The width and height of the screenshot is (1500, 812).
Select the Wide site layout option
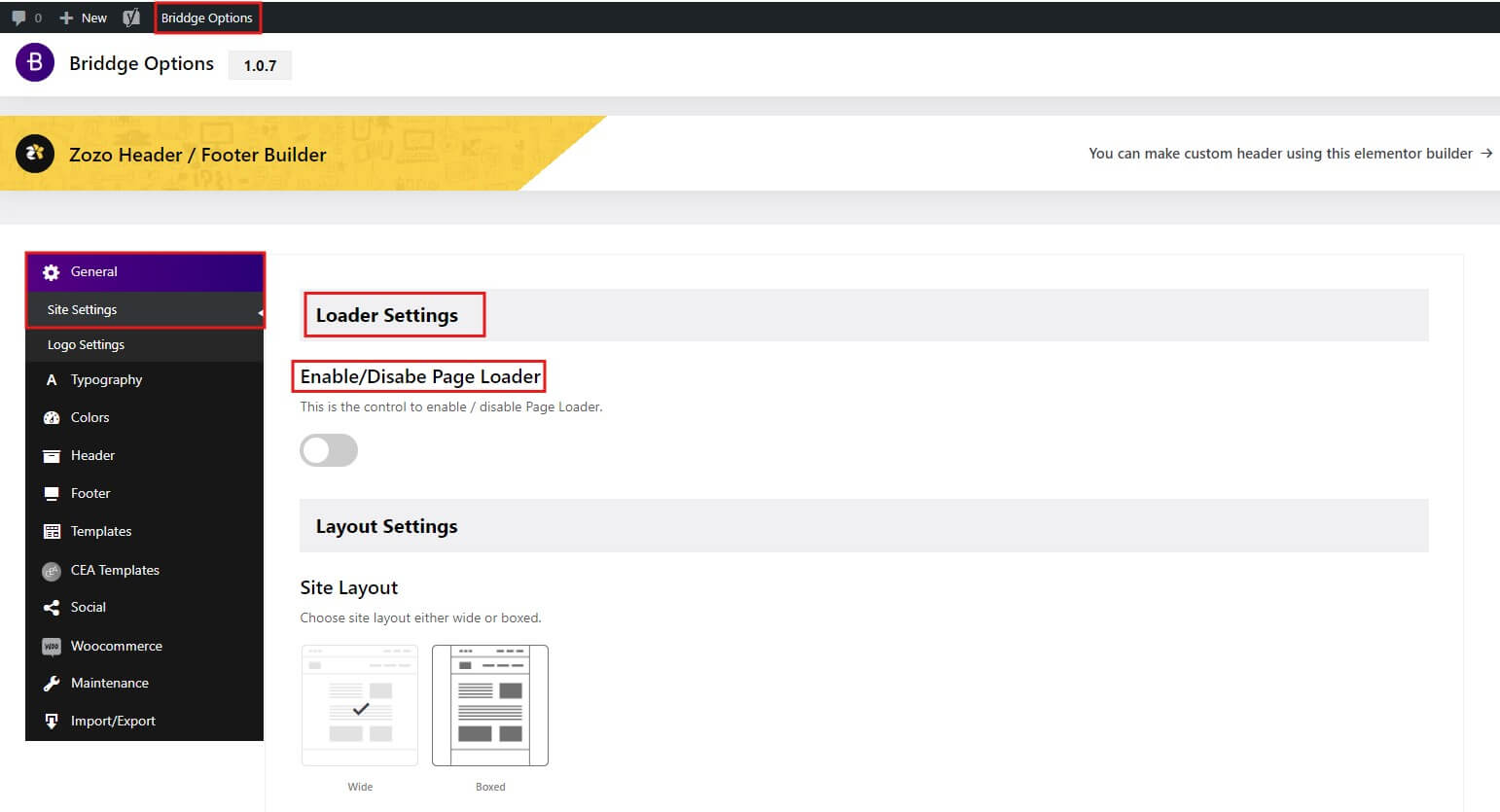360,706
